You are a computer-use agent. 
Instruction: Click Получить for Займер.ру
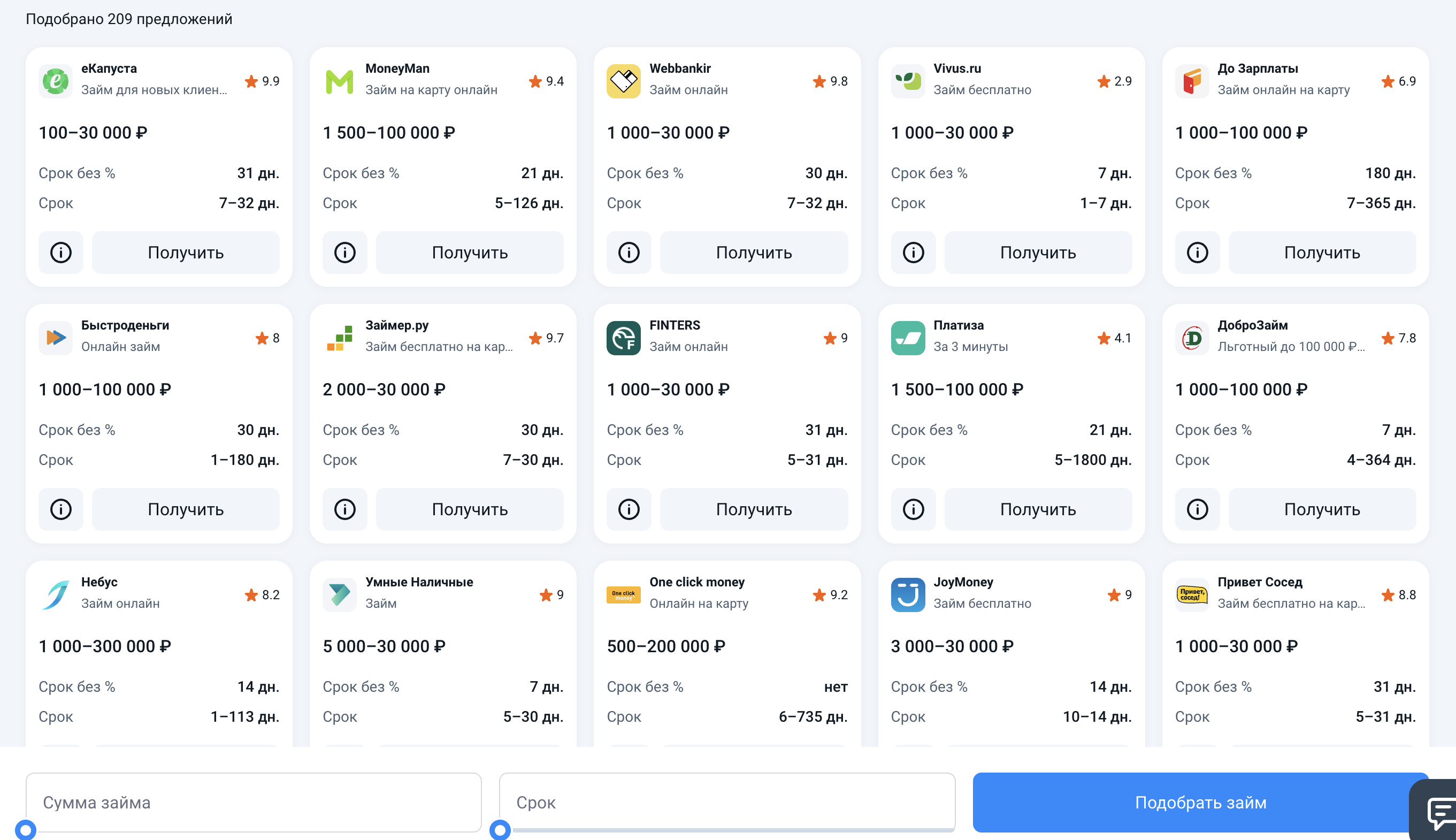470,509
